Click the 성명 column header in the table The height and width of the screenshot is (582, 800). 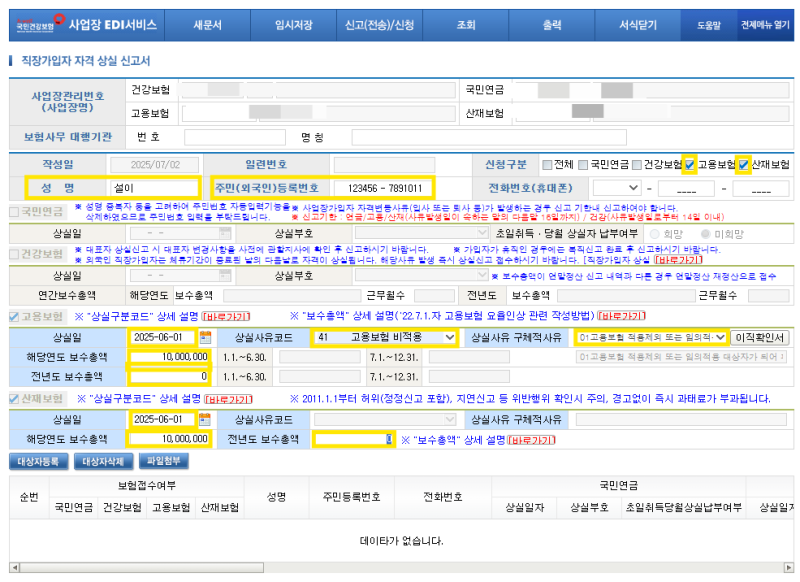[277, 497]
